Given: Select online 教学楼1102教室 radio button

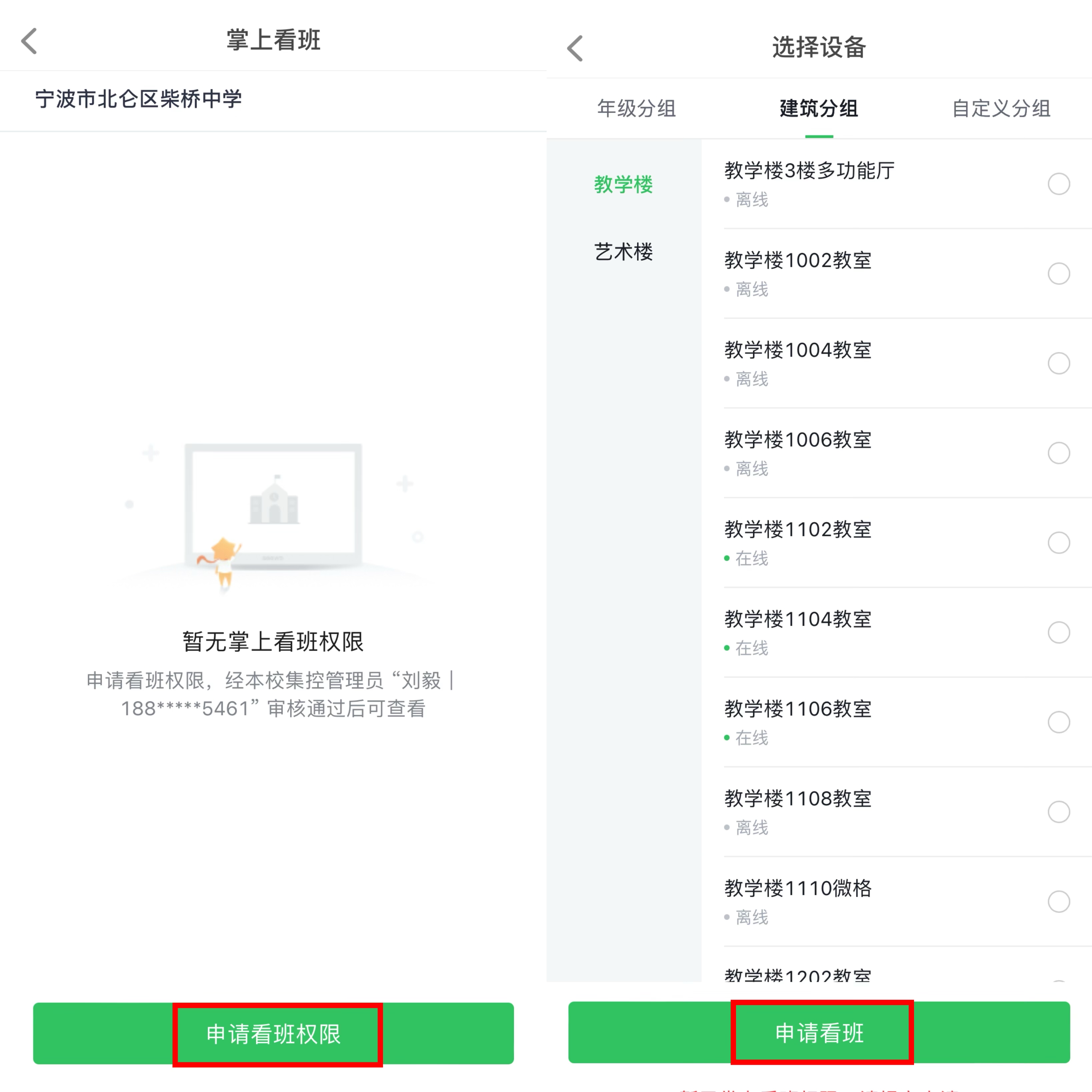Looking at the screenshot, I should [1059, 543].
